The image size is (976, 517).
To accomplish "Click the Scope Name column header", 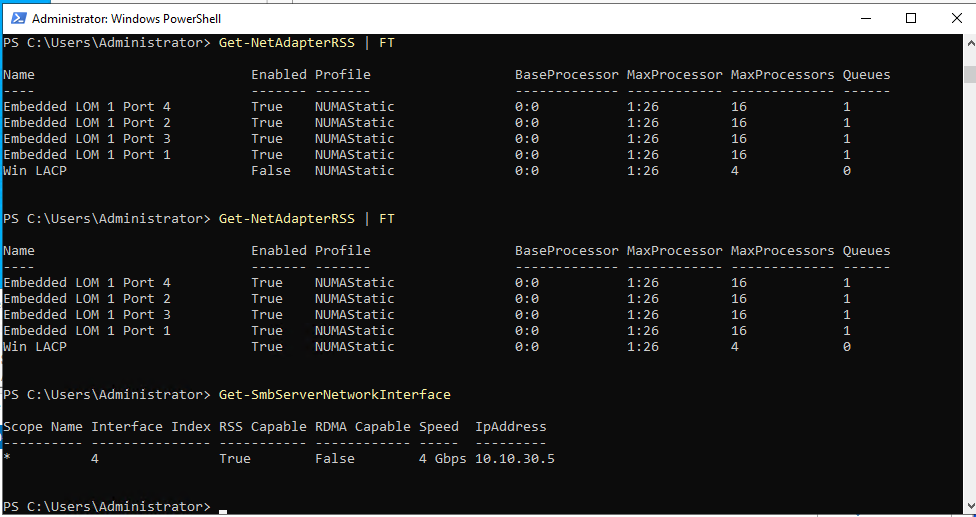I will click(43, 427).
